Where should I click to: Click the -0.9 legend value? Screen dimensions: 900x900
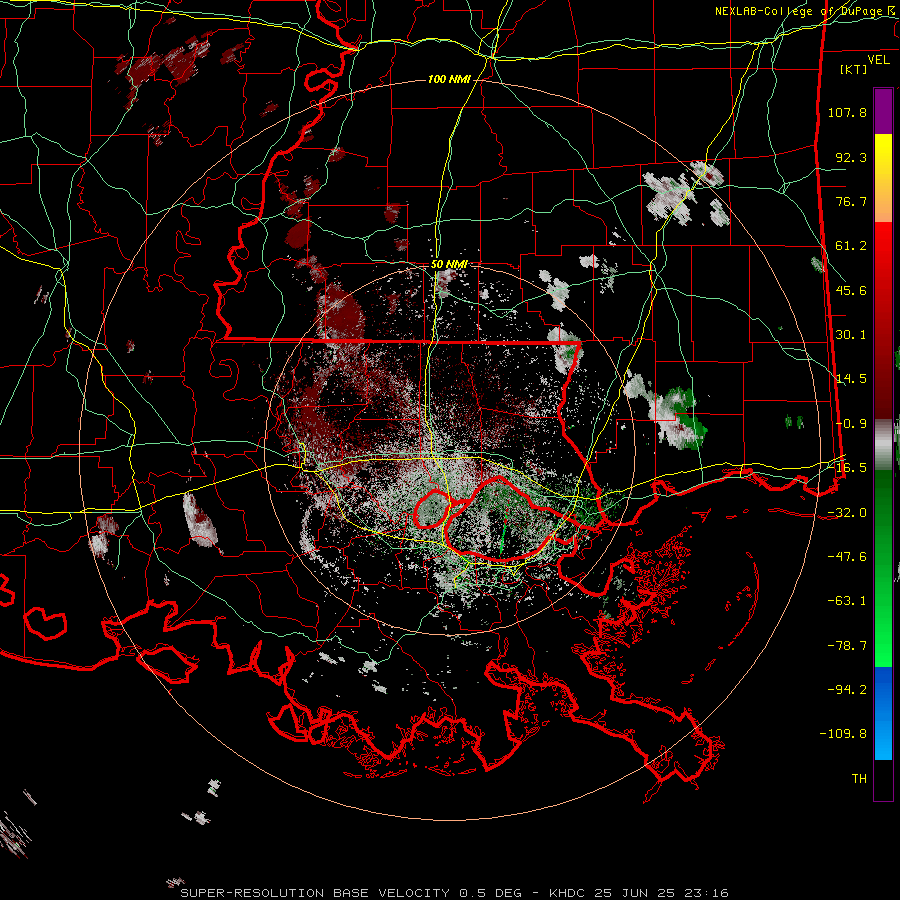pyautogui.click(x=851, y=424)
